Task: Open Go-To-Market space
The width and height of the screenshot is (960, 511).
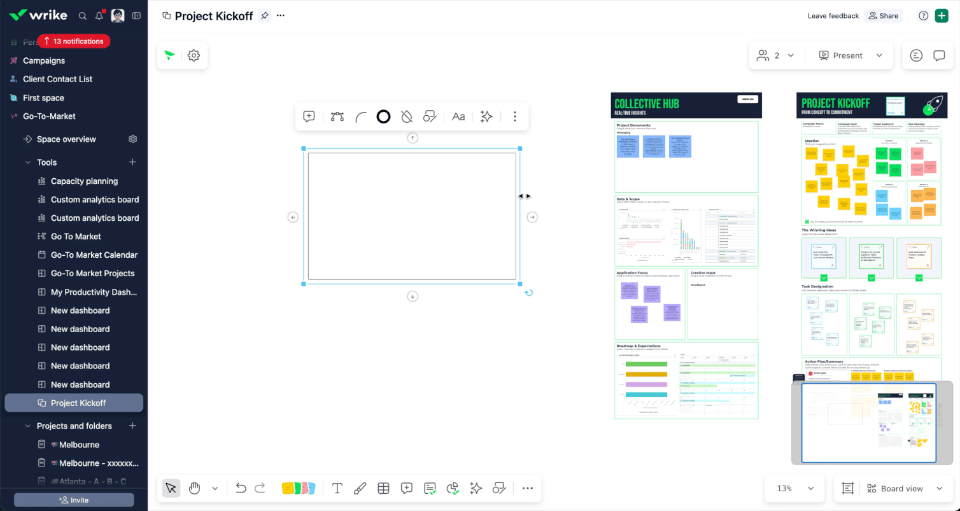Action: pos(49,116)
